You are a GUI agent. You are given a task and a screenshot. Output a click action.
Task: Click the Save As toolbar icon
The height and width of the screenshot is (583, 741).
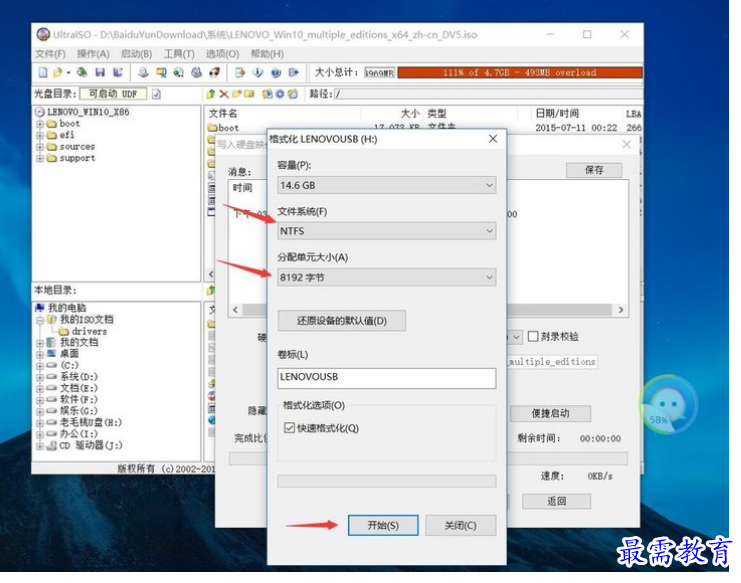pos(118,72)
